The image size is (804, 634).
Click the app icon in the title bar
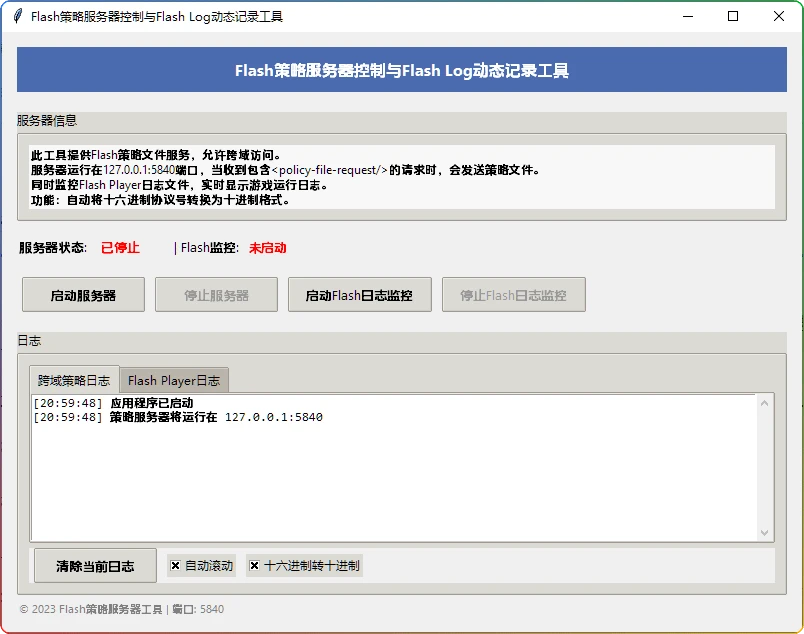[x=18, y=16]
